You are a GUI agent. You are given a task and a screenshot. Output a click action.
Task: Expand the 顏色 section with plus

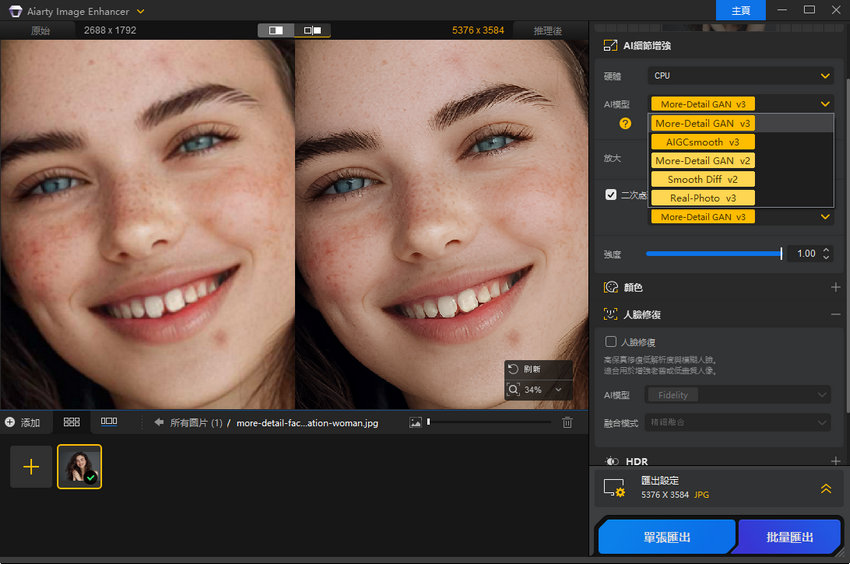click(835, 287)
